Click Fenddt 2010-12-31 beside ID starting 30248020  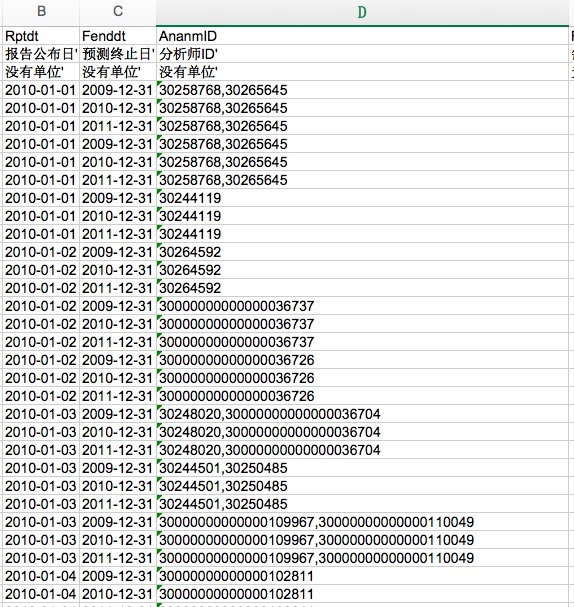point(118,432)
